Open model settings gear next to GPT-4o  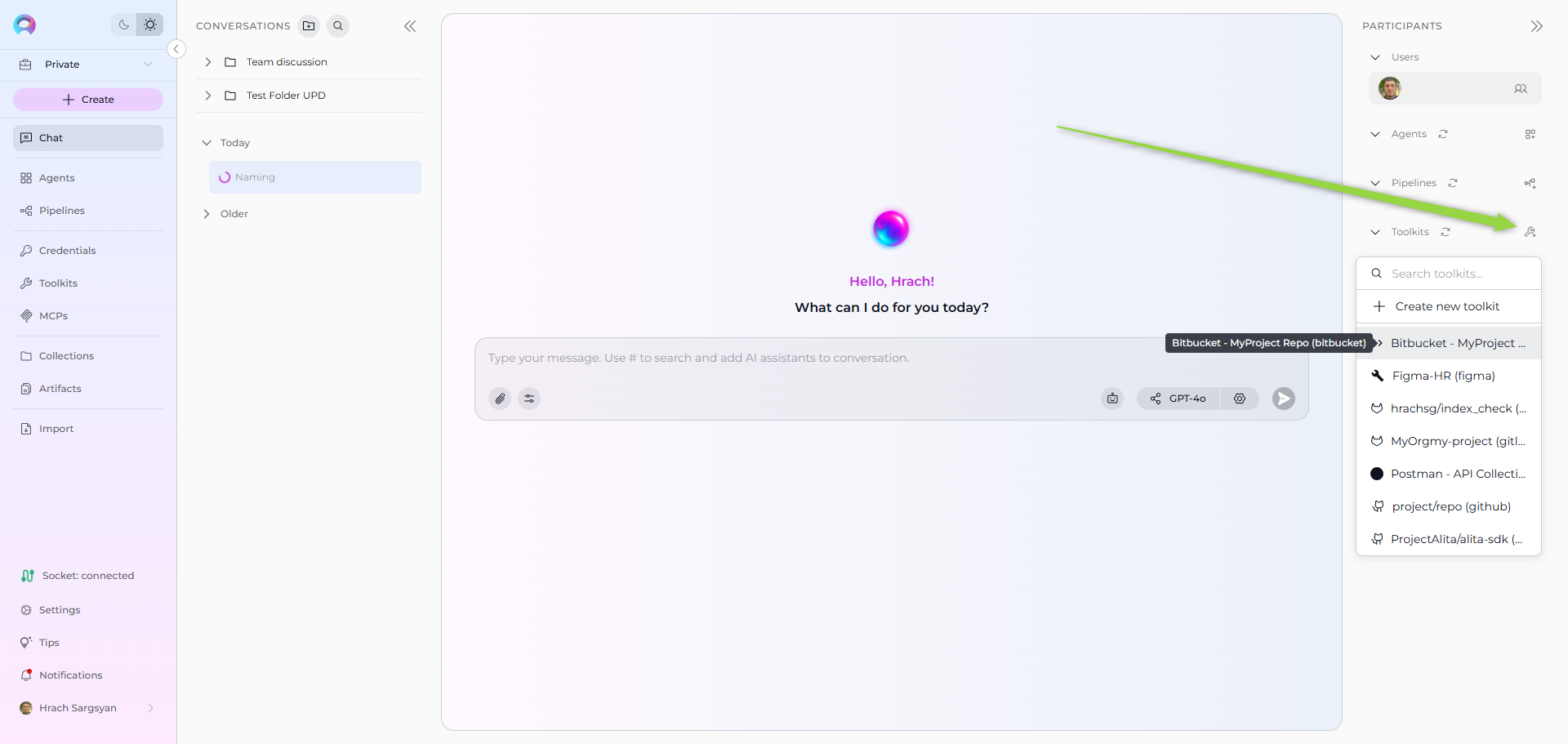tap(1240, 399)
